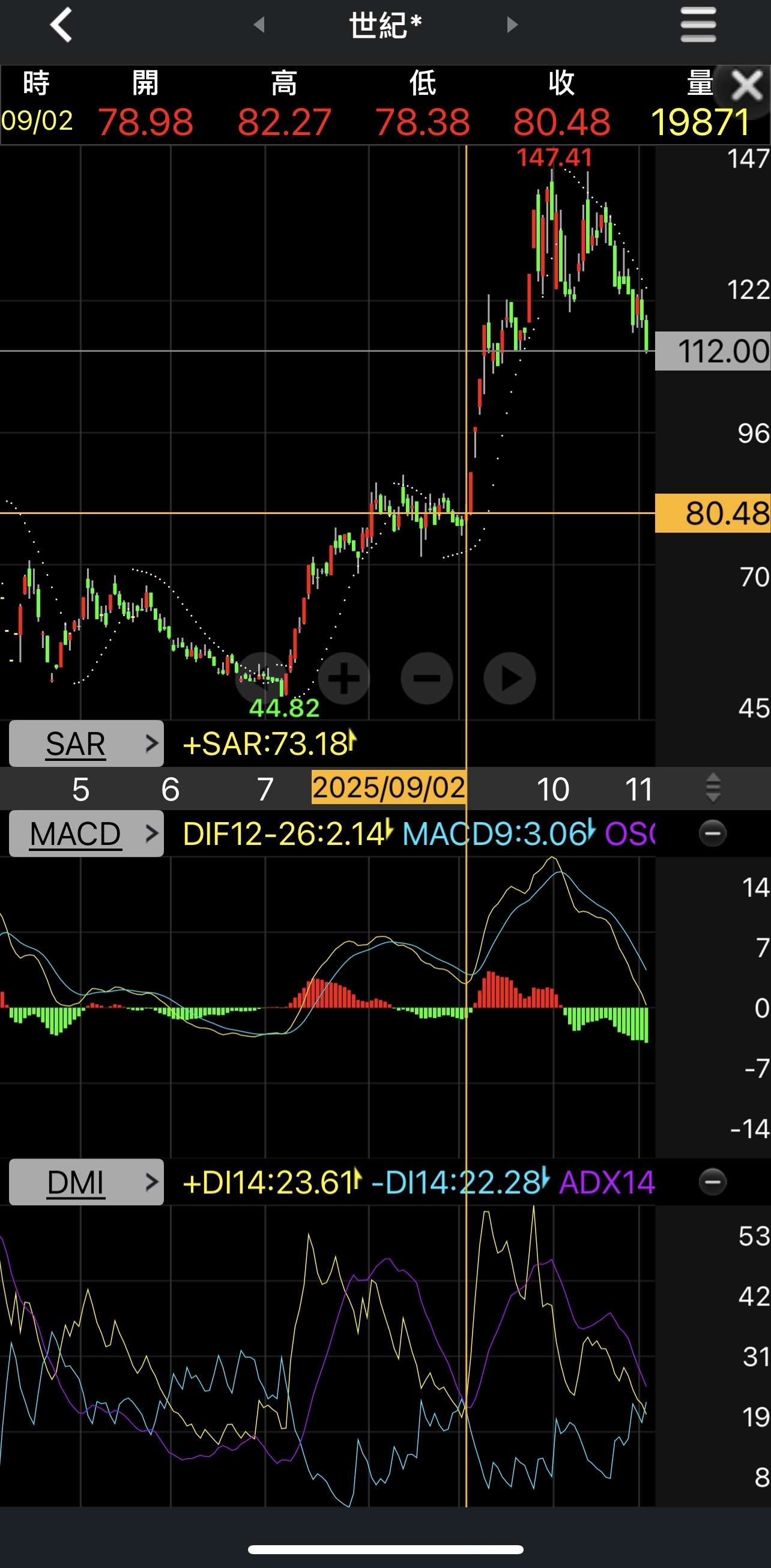Tap the 80.48 crosshair price label
This screenshot has height=1568, width=771.
pyautogui.click(x=713, y=513)
